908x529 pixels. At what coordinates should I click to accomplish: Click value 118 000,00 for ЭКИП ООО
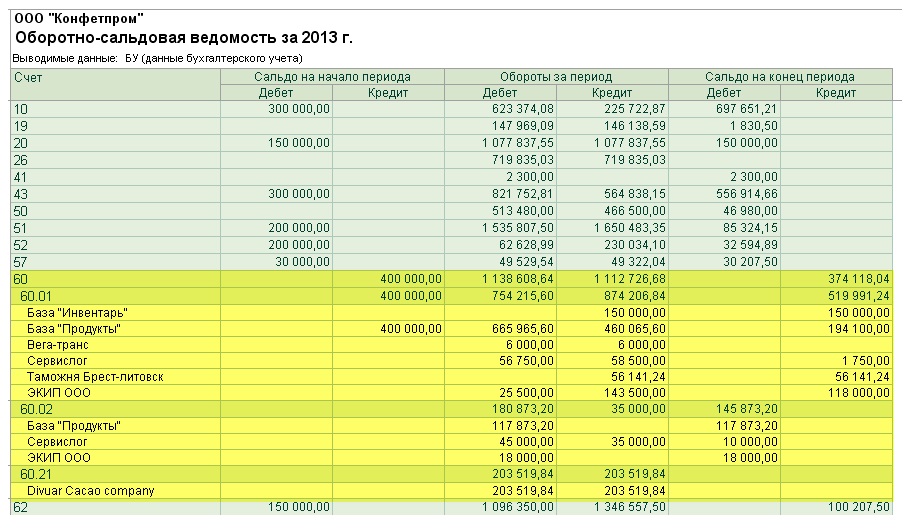pos(858,393)
